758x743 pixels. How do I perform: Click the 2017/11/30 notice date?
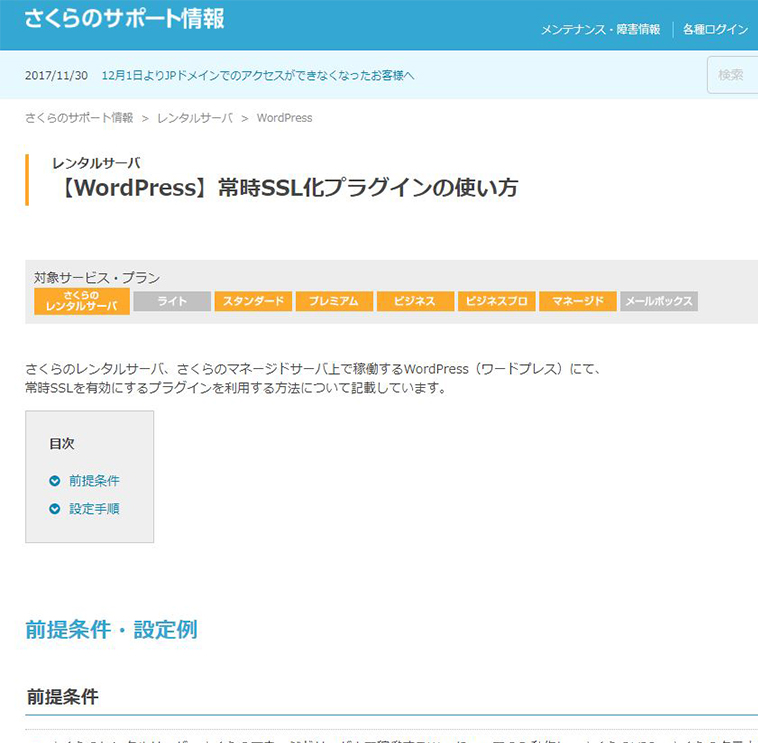point(57,75)
